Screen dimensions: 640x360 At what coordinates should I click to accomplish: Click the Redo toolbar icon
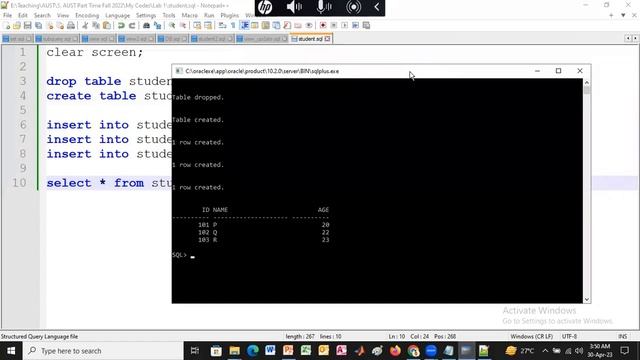click(x=132, y=25)
